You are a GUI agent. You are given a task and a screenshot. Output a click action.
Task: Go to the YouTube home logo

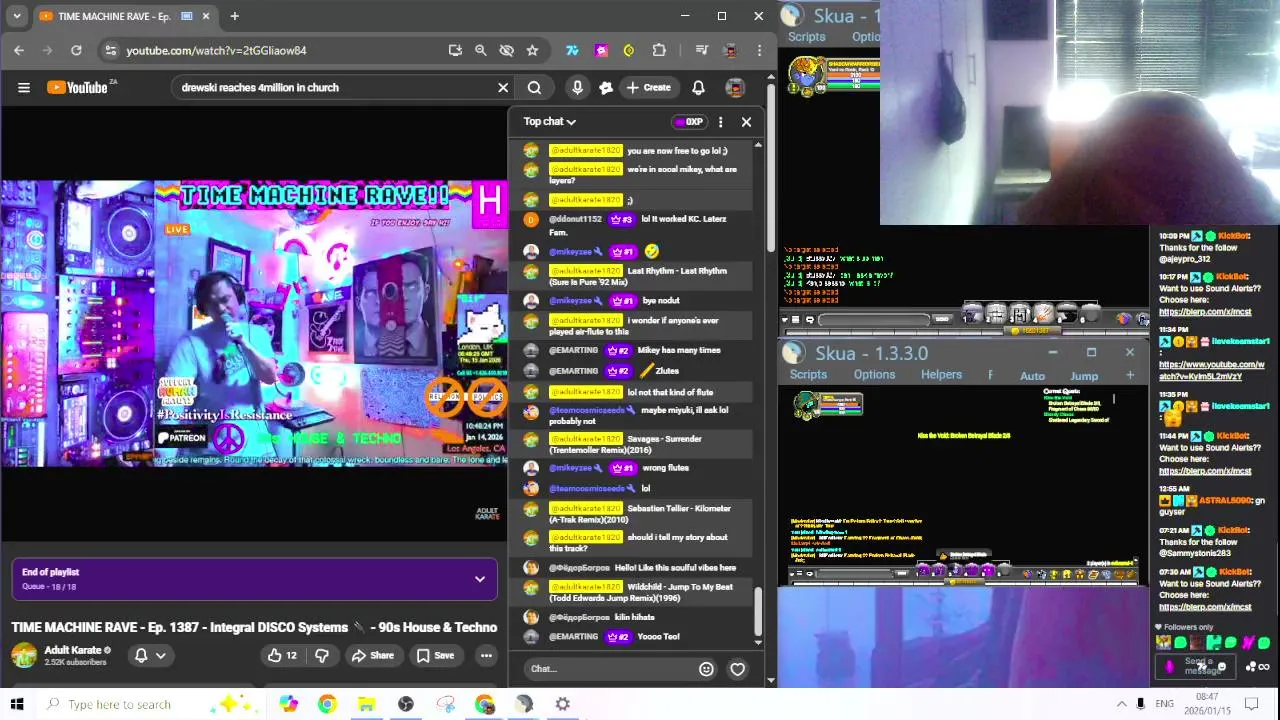[76, 87]
